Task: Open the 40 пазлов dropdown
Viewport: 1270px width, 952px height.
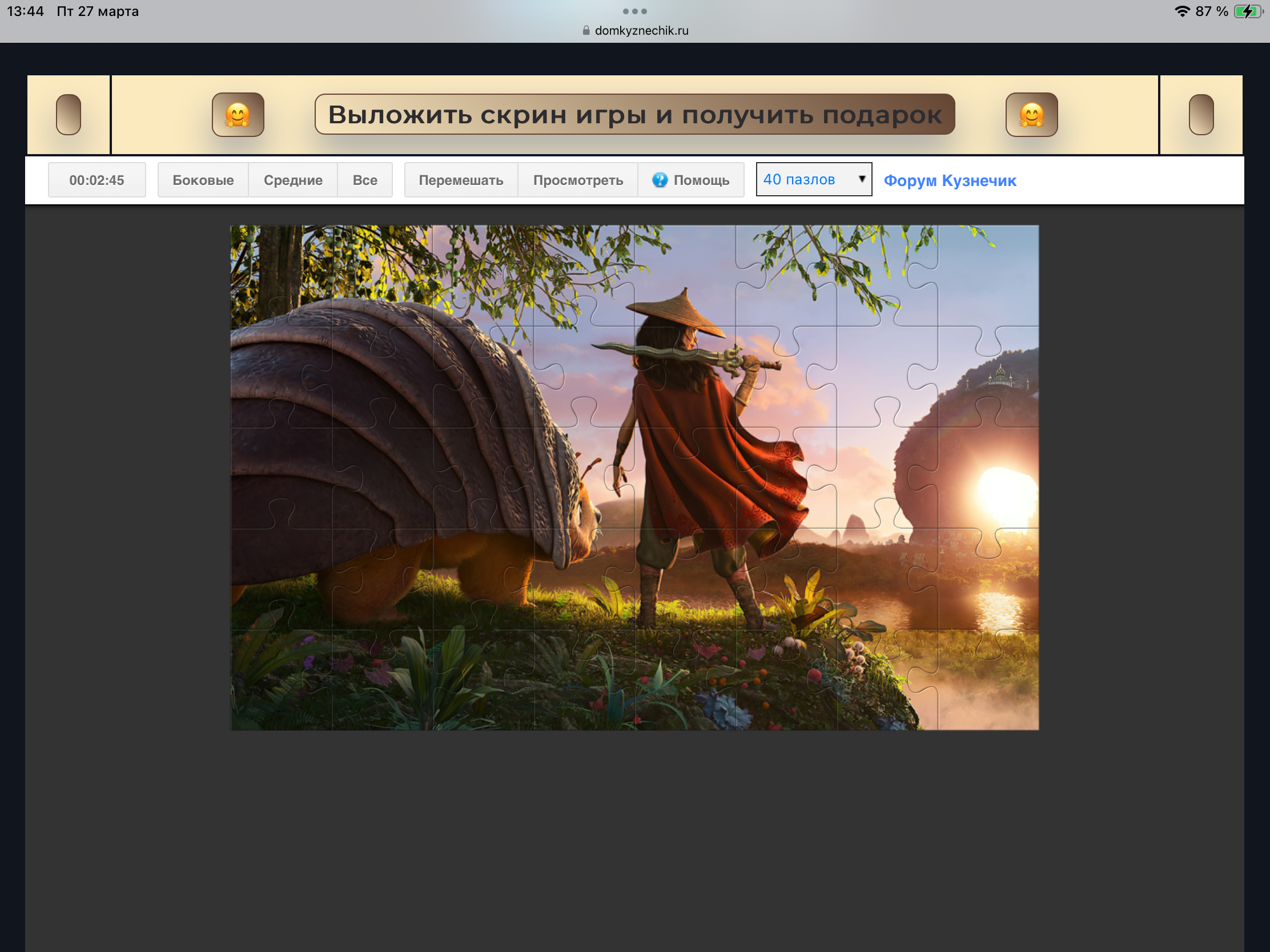Action: coord(804,180)
